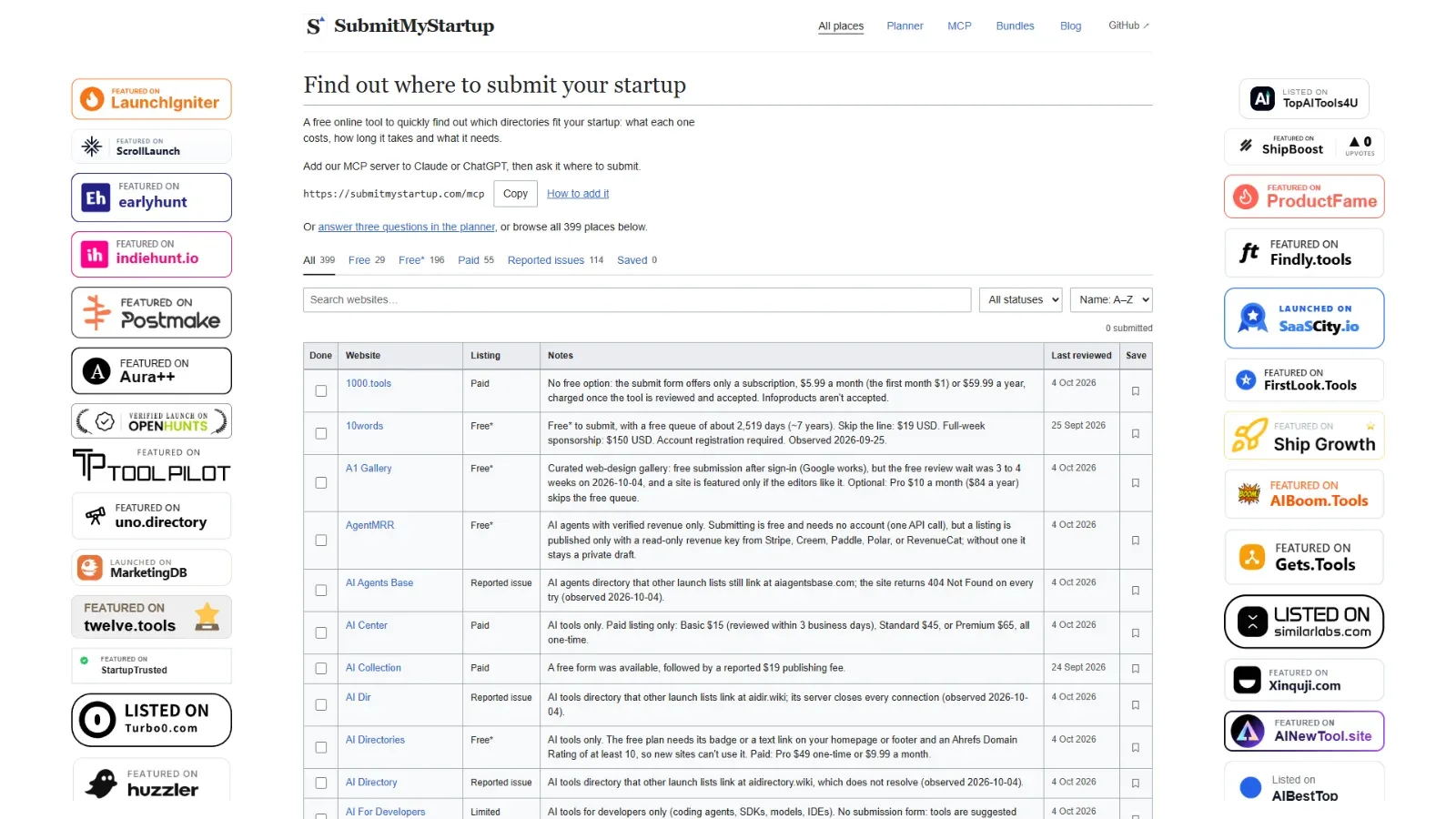Bookmark the A1 Gallery row
This screenshot has height=819, width=1456.
(x=1136, y=483)
